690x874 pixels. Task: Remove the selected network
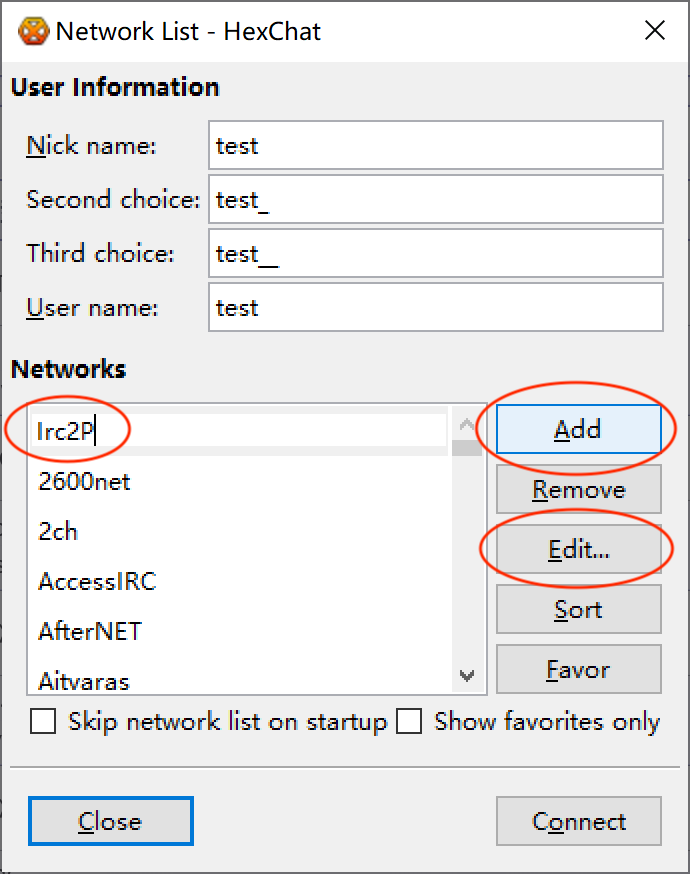coord(578,489)
